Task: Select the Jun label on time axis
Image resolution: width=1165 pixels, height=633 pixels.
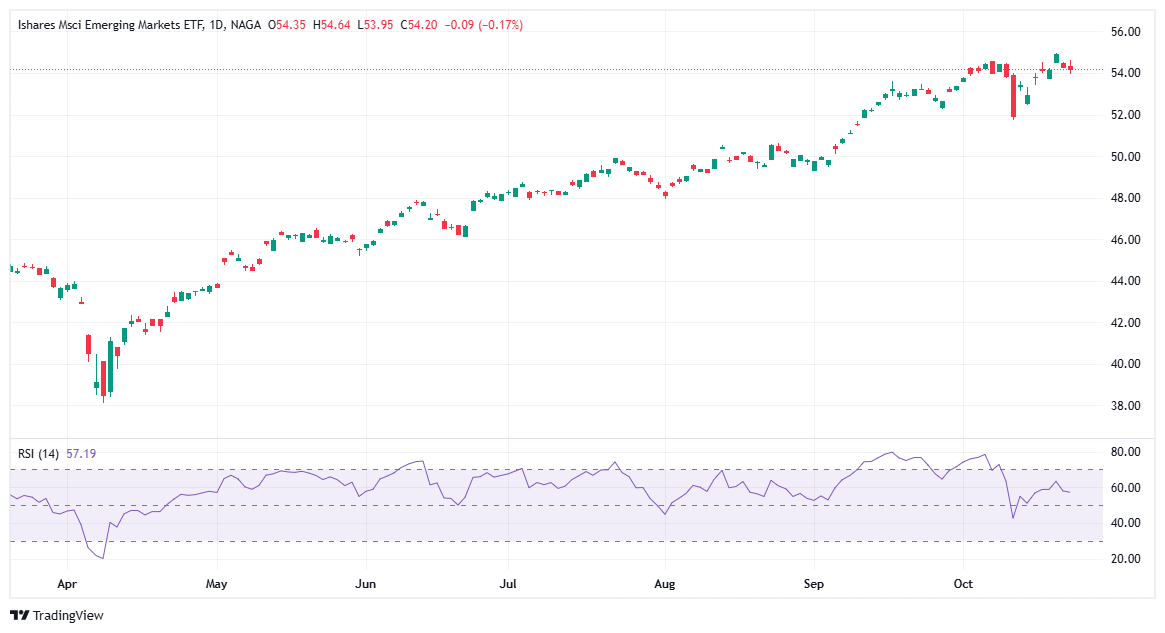Action: tap(365, 582)
